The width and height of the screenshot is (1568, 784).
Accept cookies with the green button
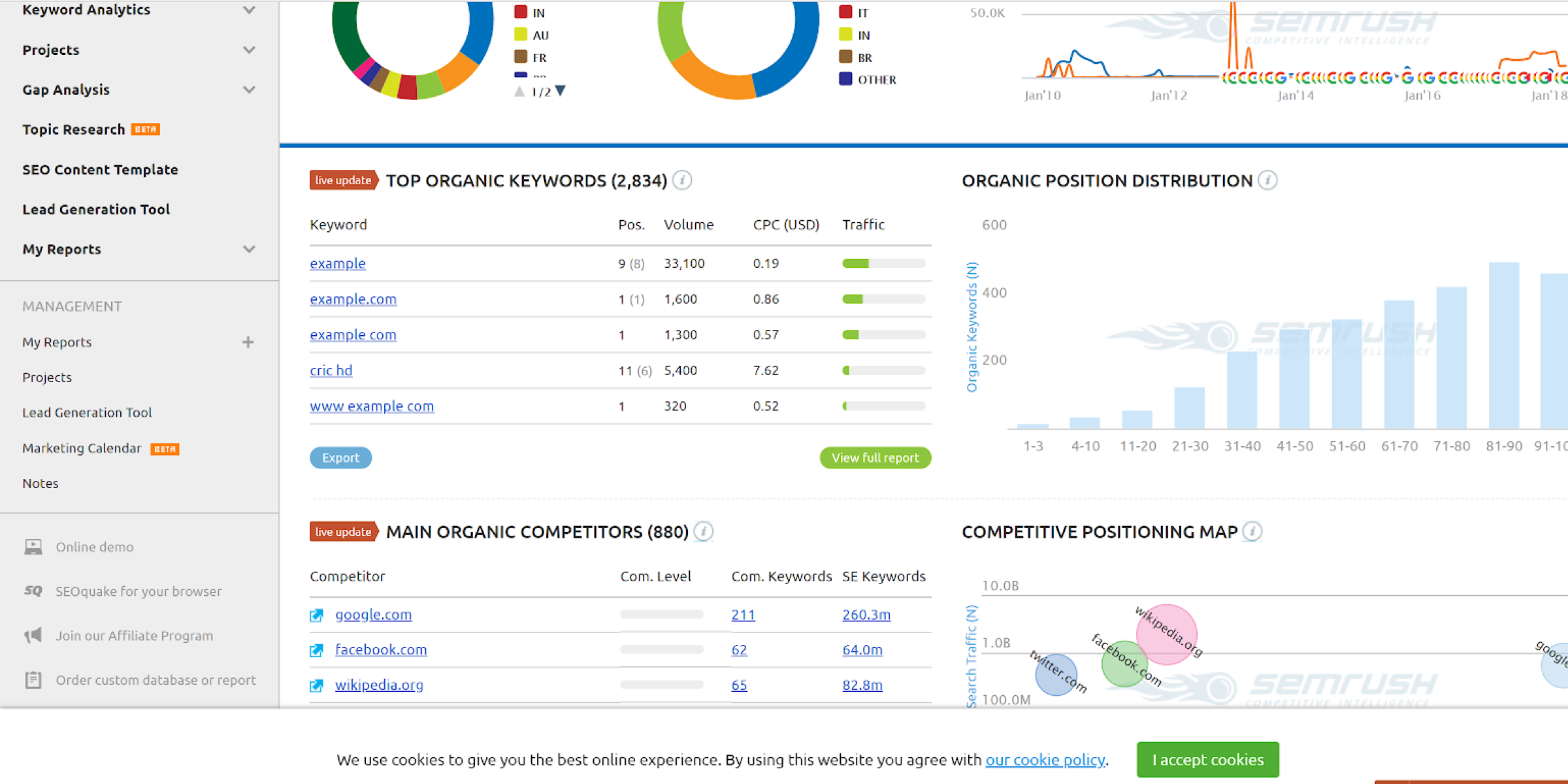click(1208, 760)
